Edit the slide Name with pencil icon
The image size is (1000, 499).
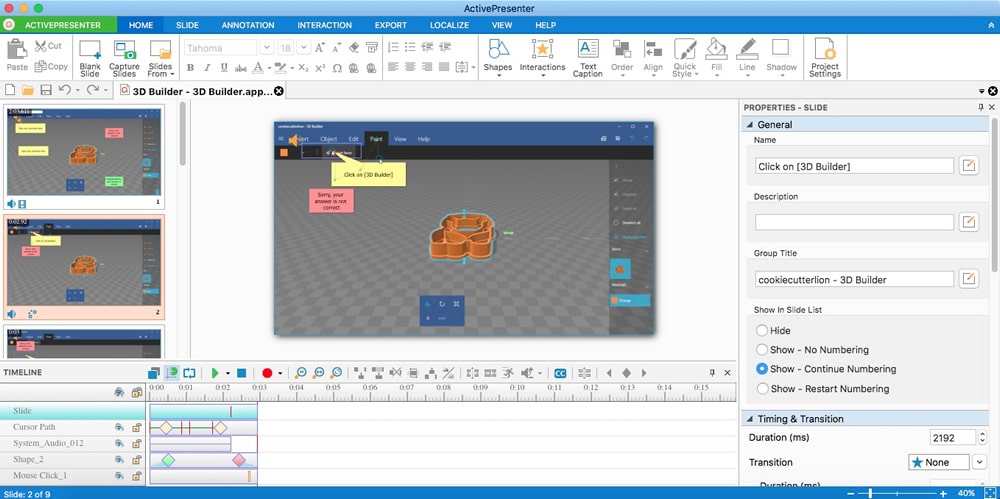pos(969,166)
